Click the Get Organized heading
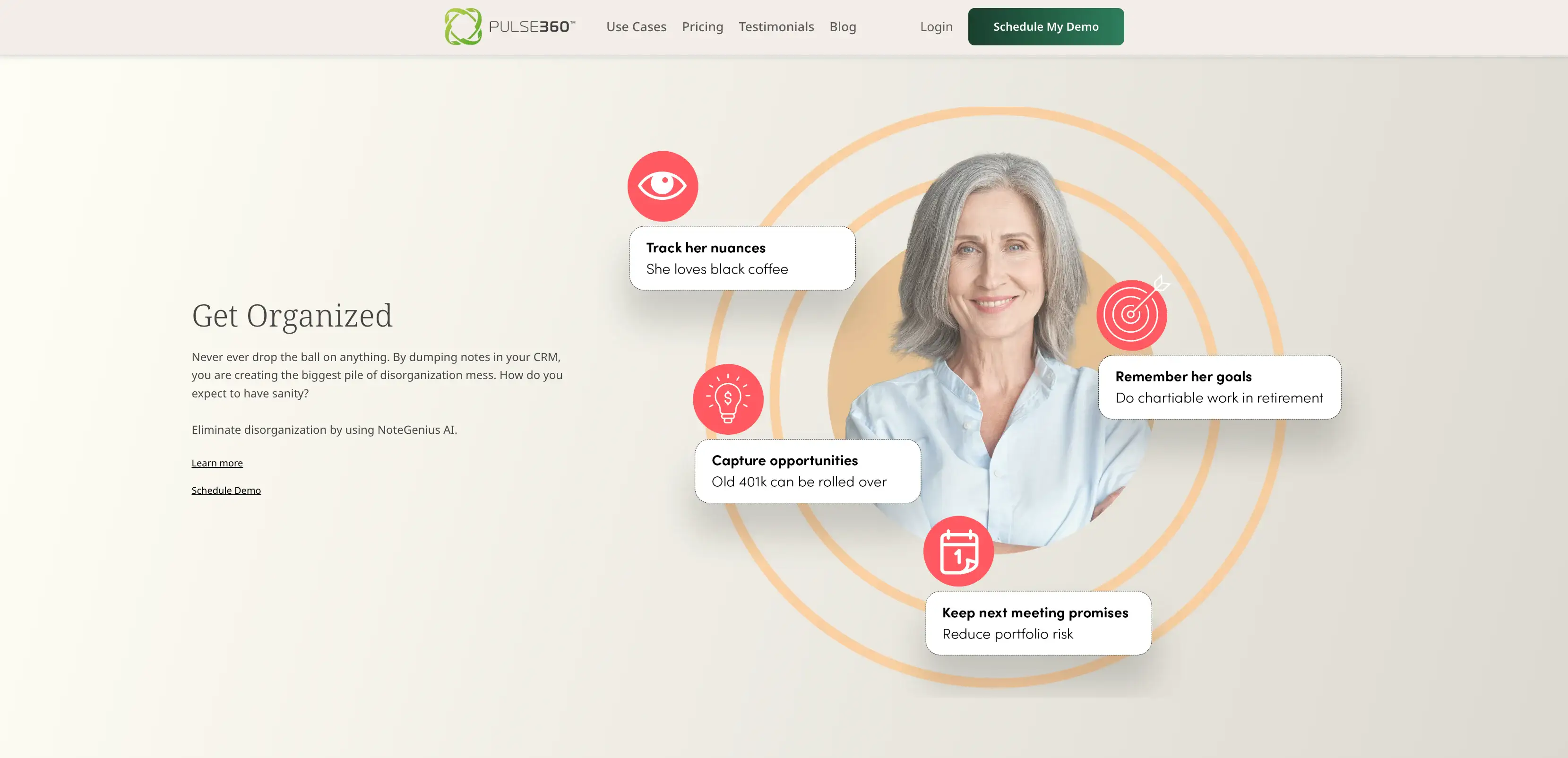The image size is (1568, 758). (x=292, y=315)
